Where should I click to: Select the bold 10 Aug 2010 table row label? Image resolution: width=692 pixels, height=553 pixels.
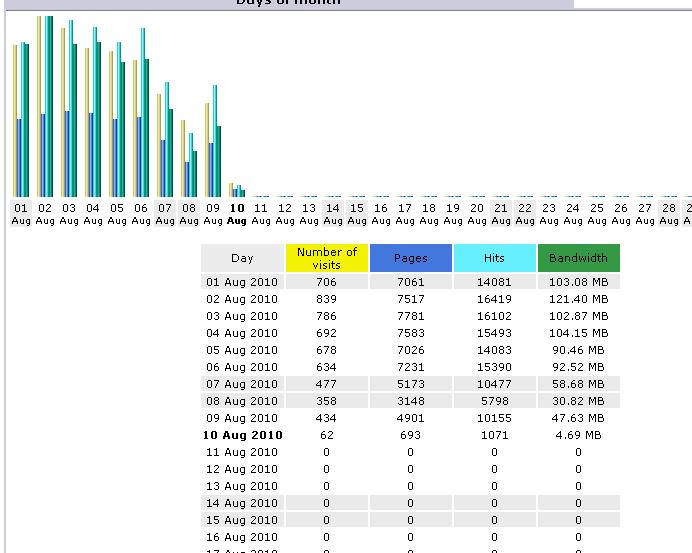click(x=242, y=435)
